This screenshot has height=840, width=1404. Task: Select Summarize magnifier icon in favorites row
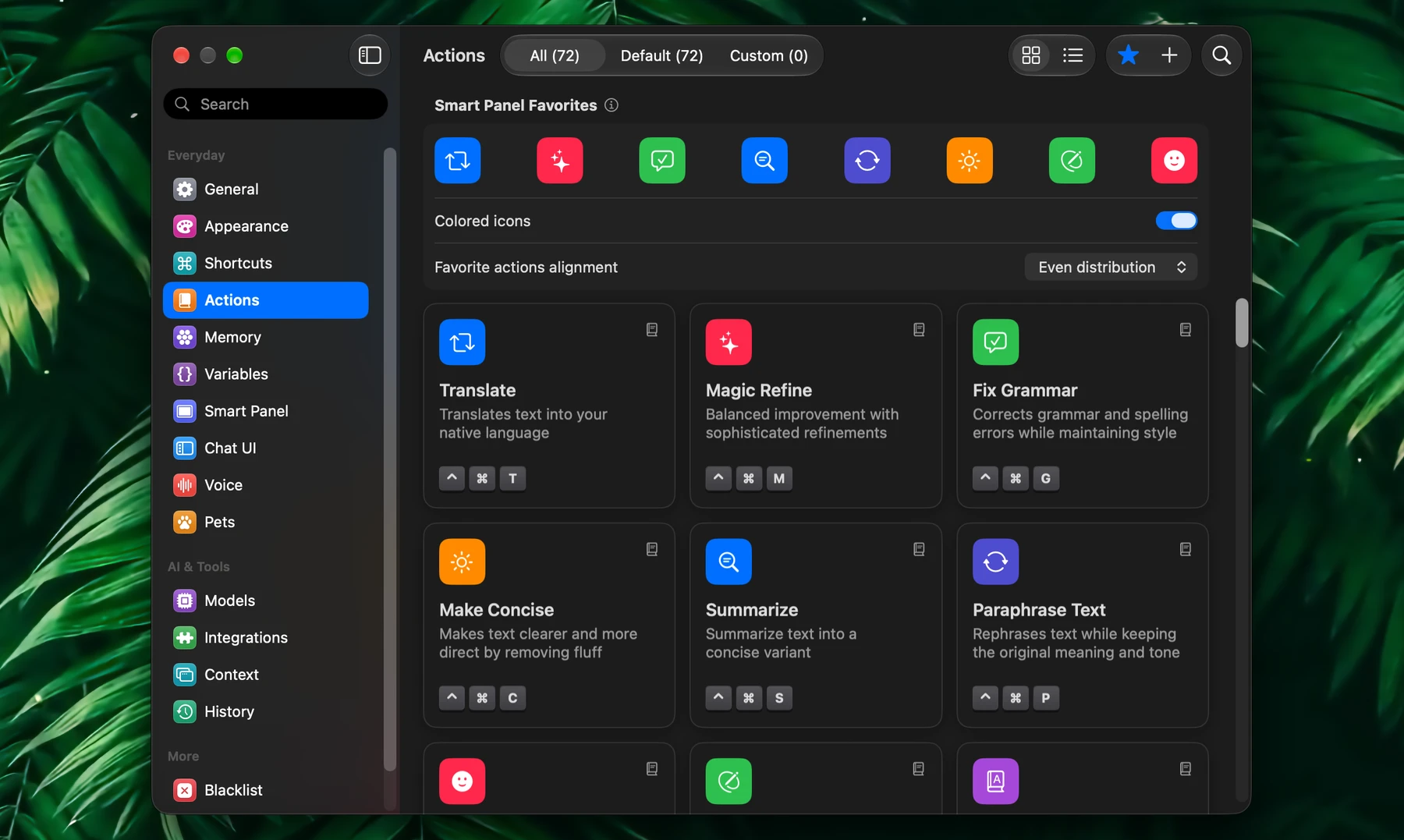pyautogui.click(x=764, y=161)
